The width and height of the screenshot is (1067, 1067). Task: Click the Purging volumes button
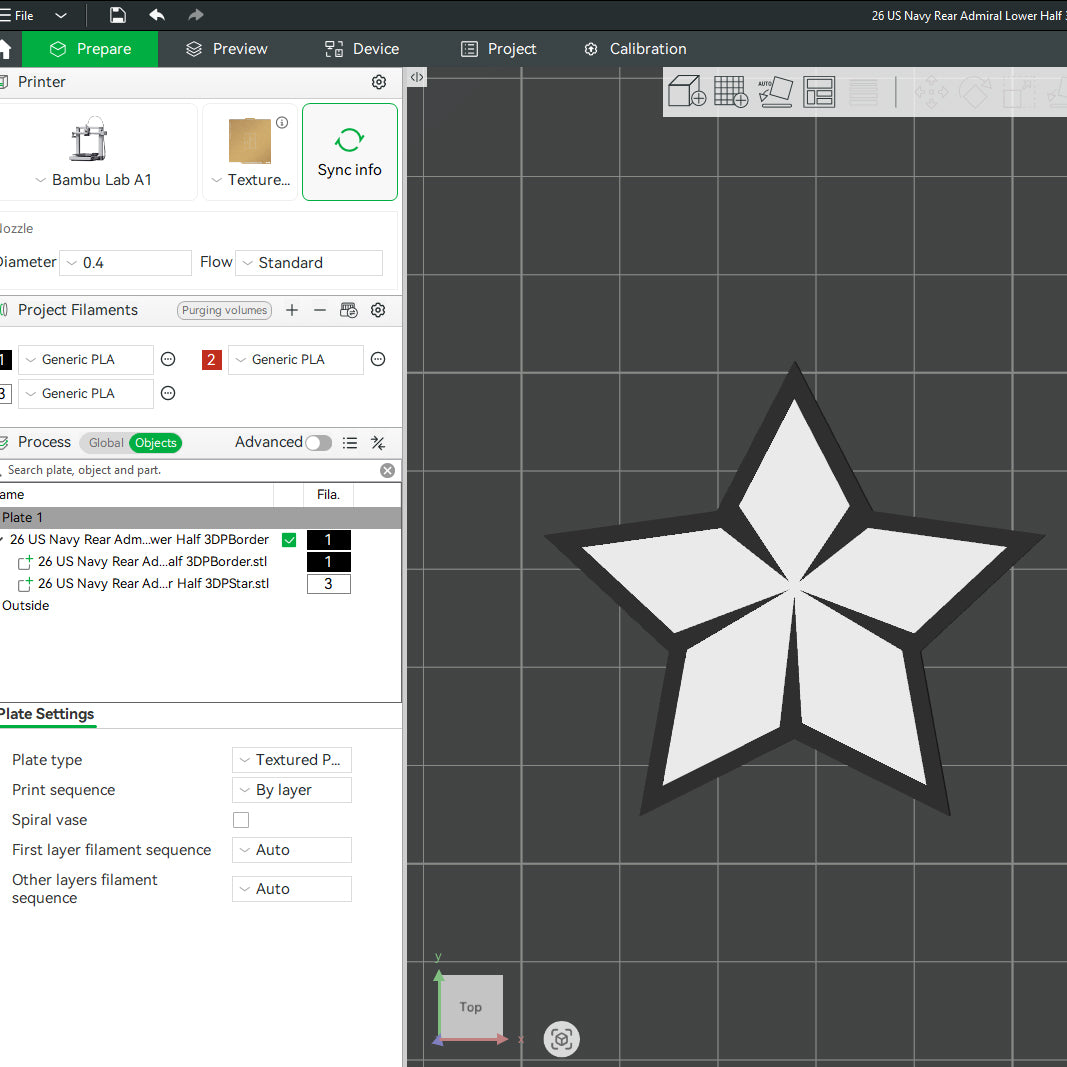coord(225,310)
